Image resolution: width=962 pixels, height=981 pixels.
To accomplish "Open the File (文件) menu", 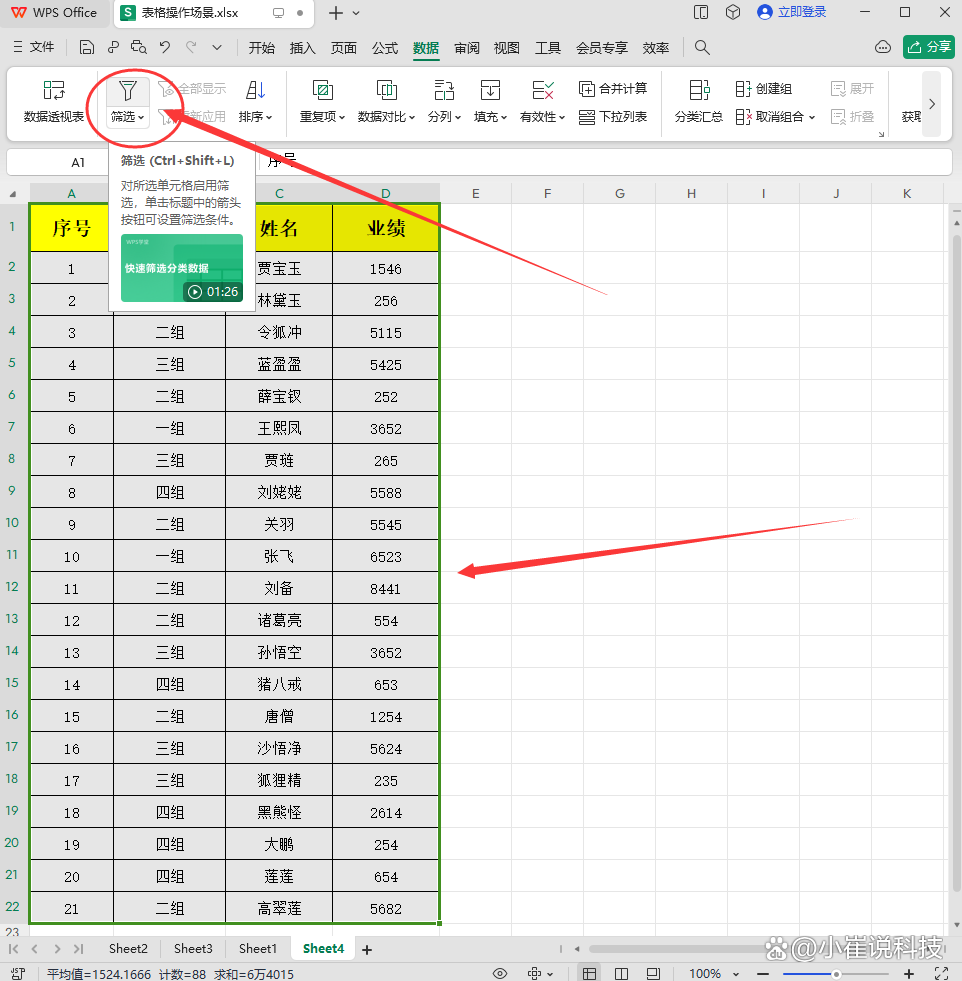I will (x=34, y=48).
